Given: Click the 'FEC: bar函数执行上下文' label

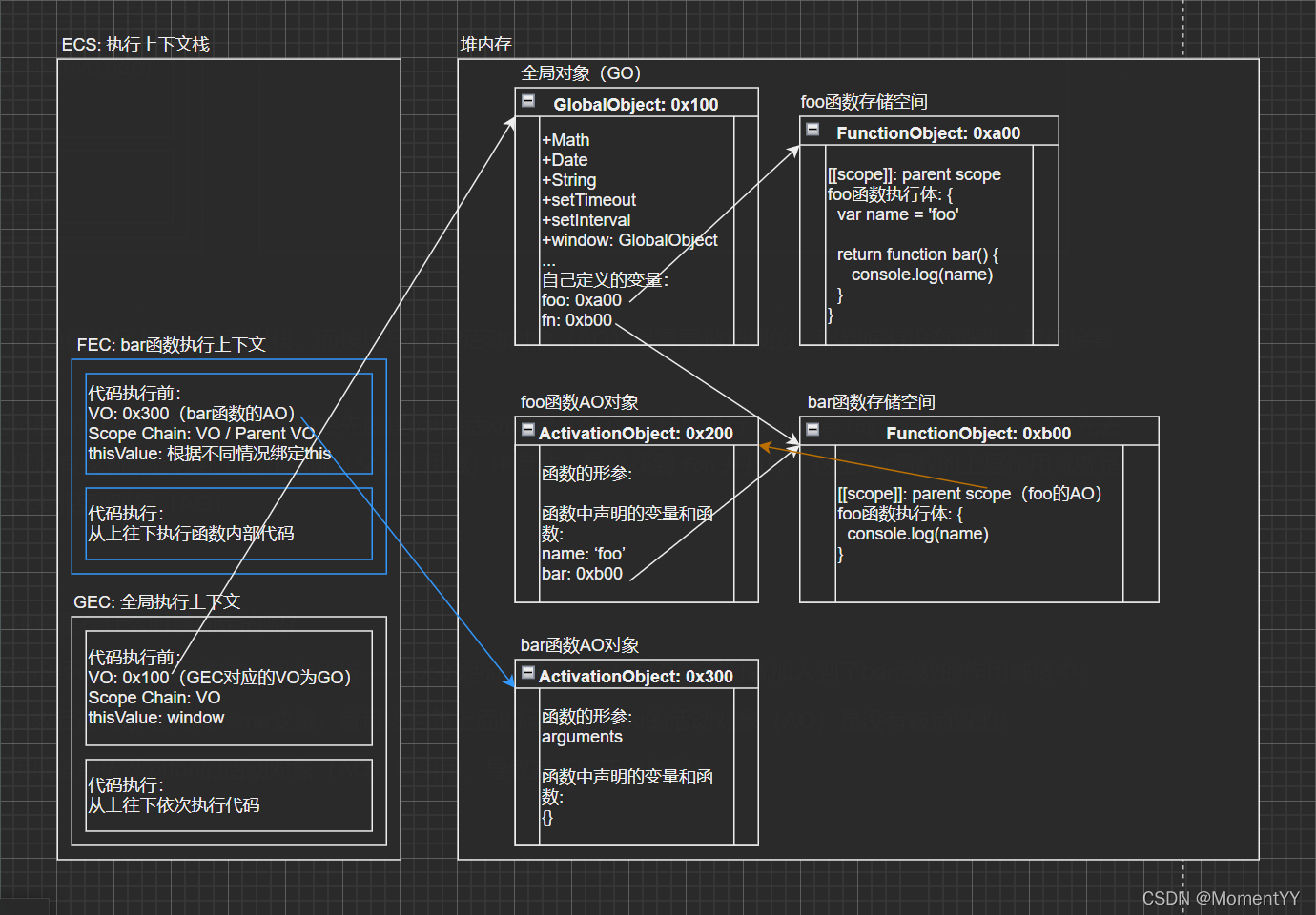Looking at the screenshot, I should (172, 345).
